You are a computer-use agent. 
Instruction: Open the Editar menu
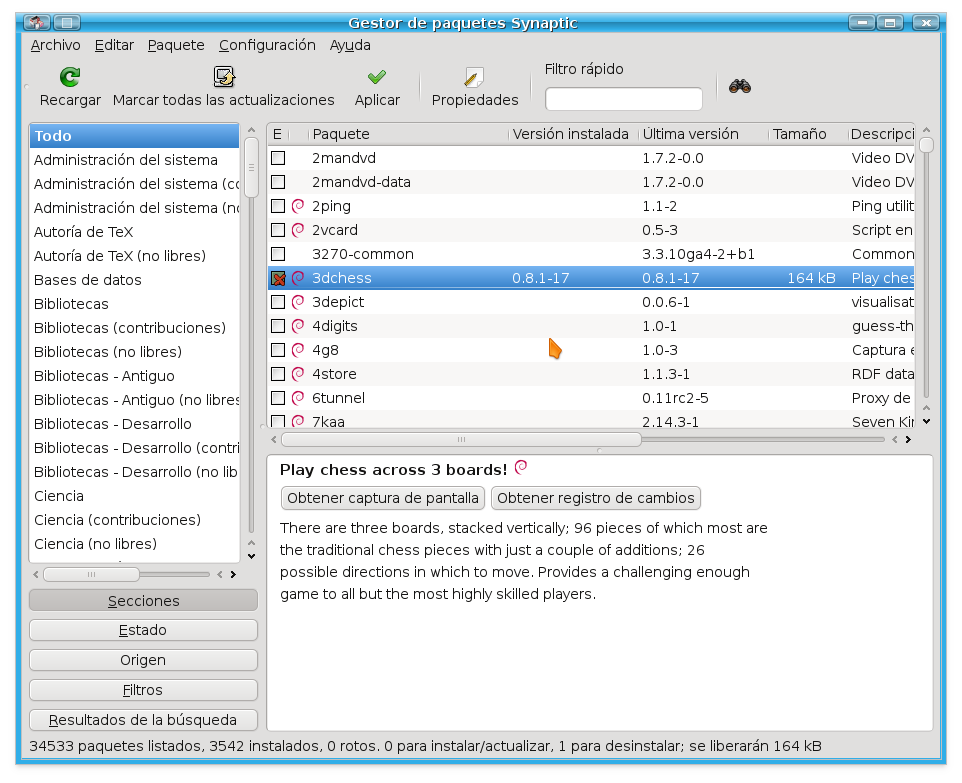click(x=114, y=45)
